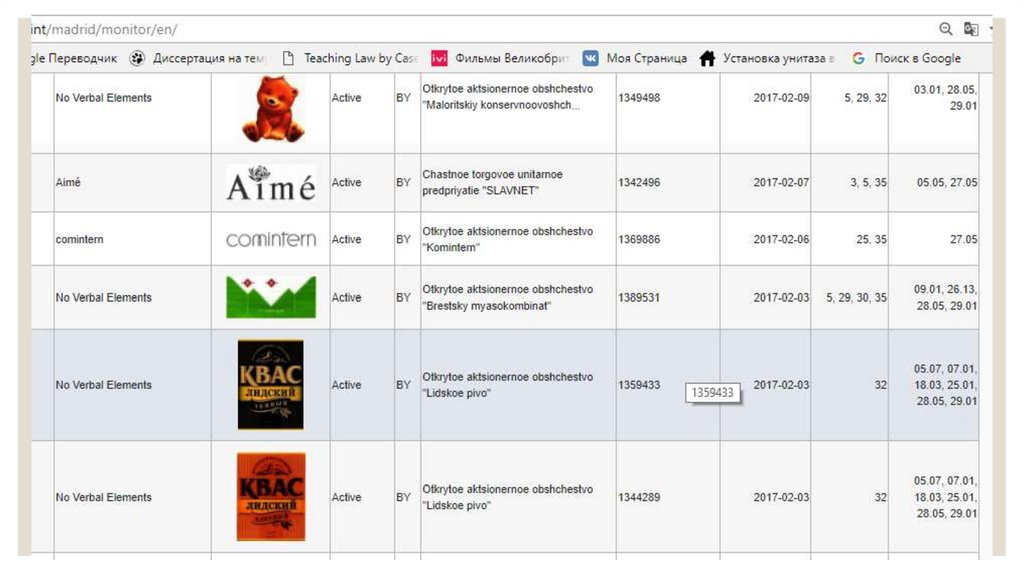Click holder Brestsky myasokombinat

(x=507, y=297)
